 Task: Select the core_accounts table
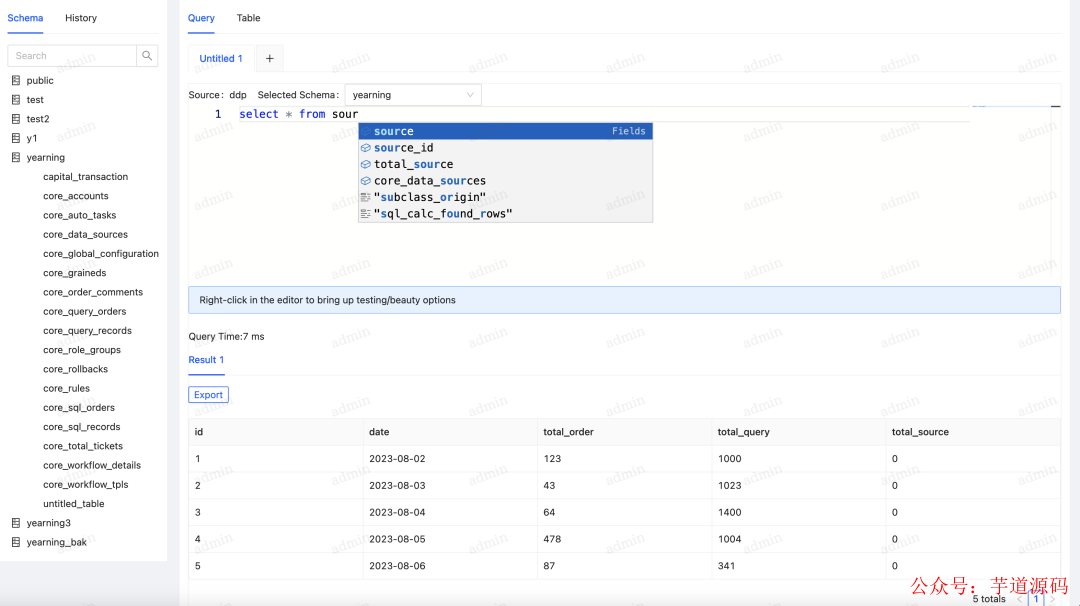76,196
